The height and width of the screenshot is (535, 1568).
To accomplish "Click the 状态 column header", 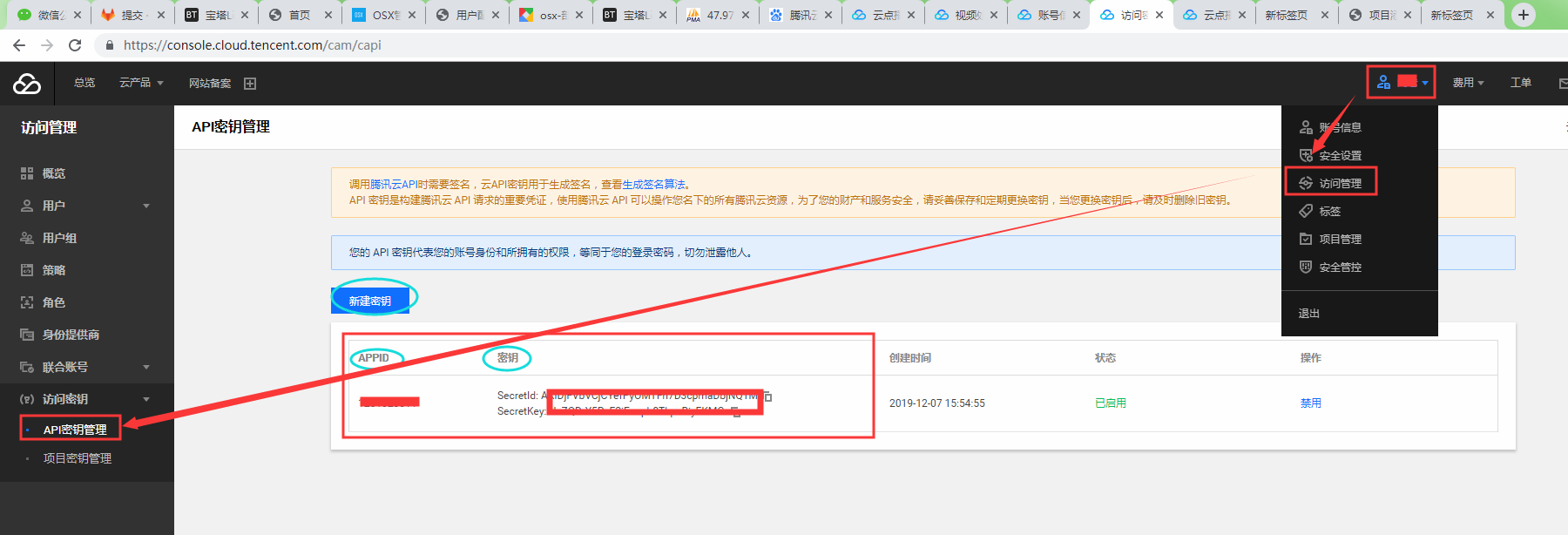I will coord(1105,358).
